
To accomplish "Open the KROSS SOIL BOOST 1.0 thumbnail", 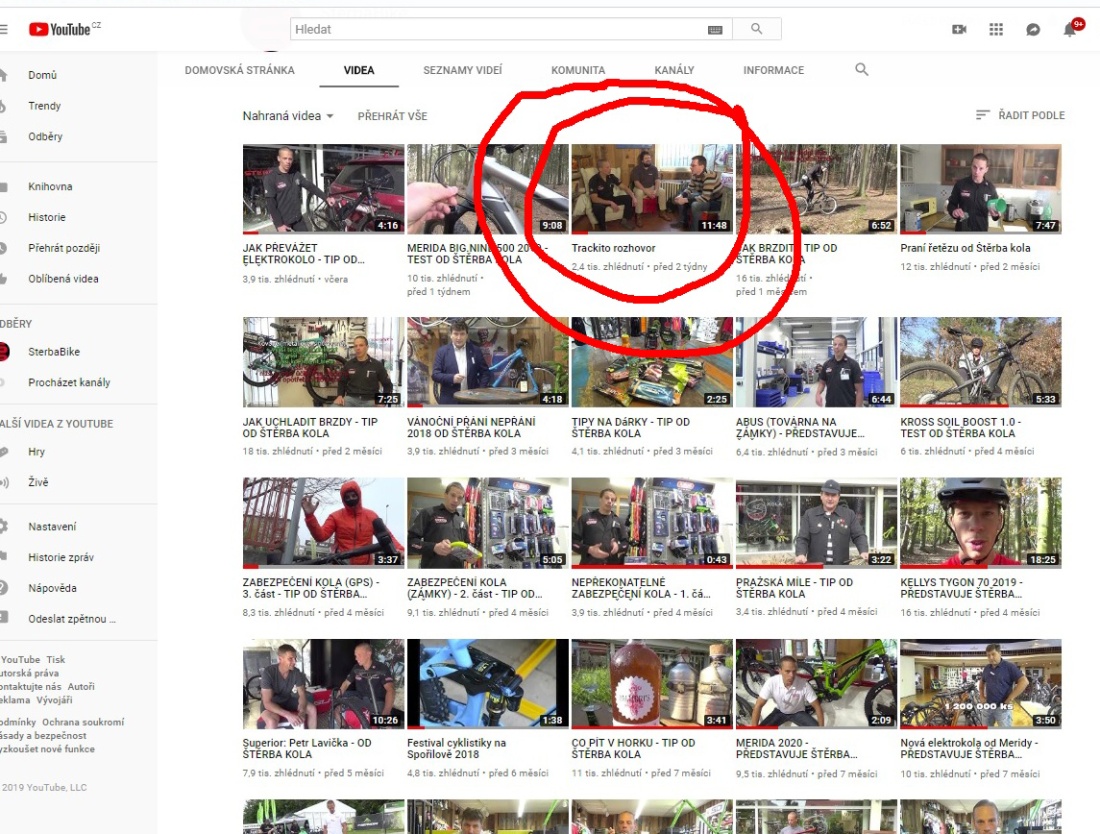I will tap(981, 362).
